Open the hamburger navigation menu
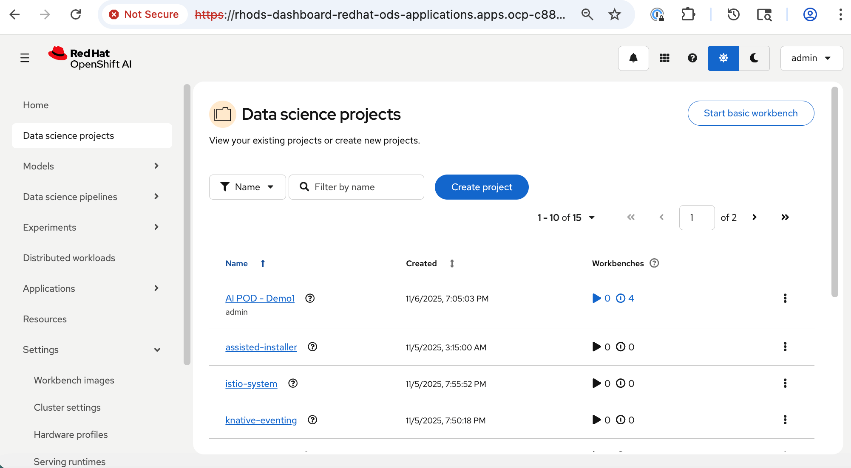The width and height of the screenshot is (851, 468). (x=24, y=58)
